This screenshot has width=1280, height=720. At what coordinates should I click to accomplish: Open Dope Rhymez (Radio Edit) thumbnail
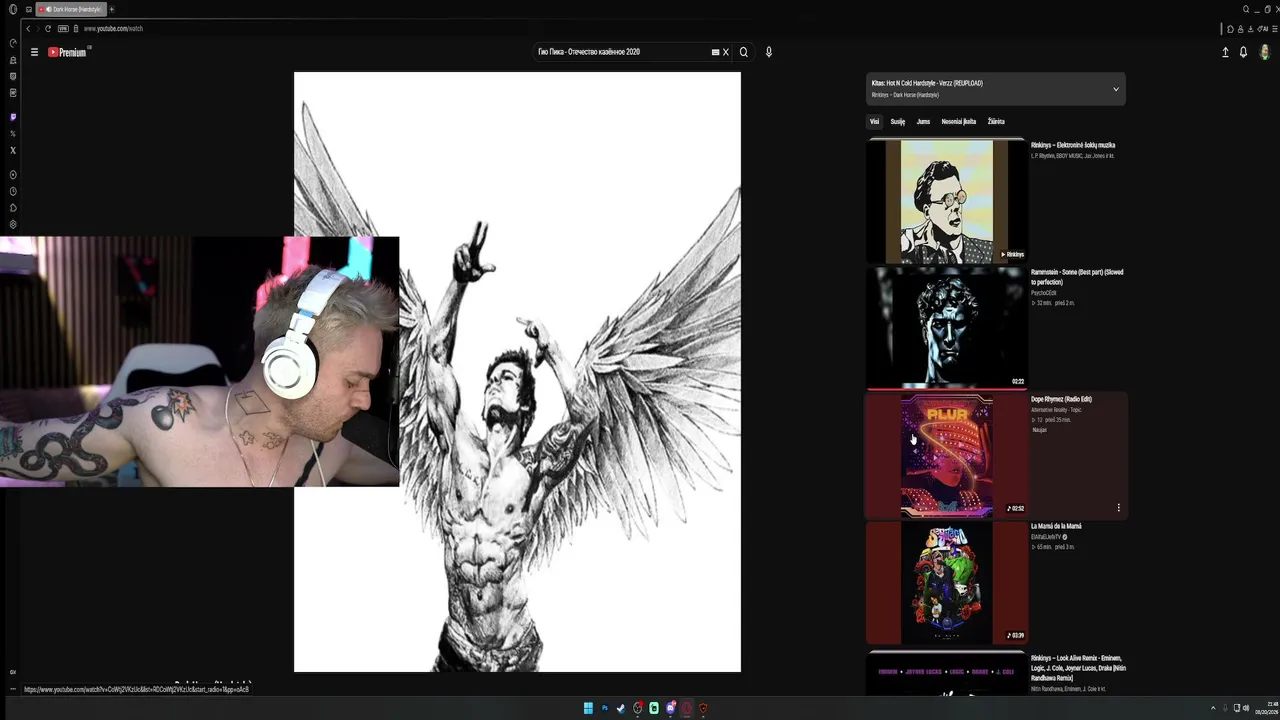(x=946, y=455)
